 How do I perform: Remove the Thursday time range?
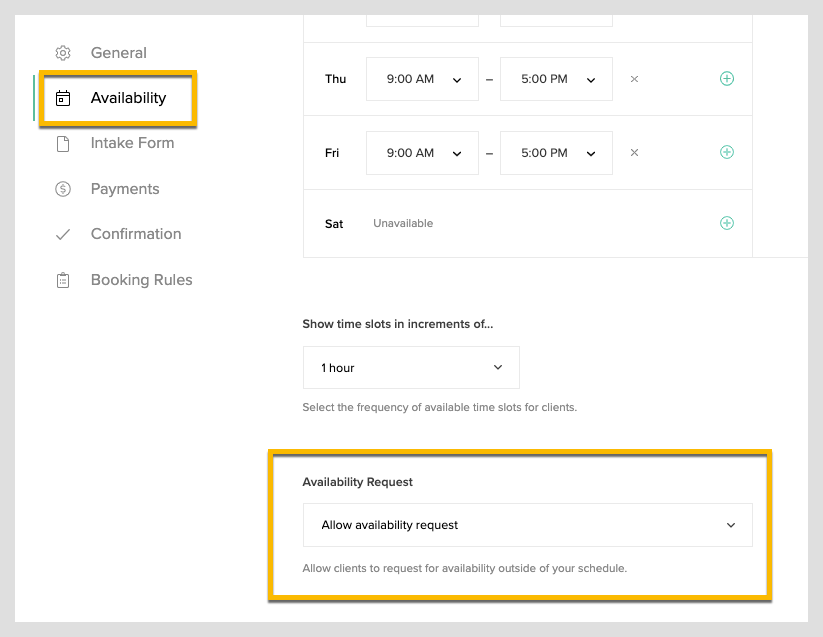[634, 79]
